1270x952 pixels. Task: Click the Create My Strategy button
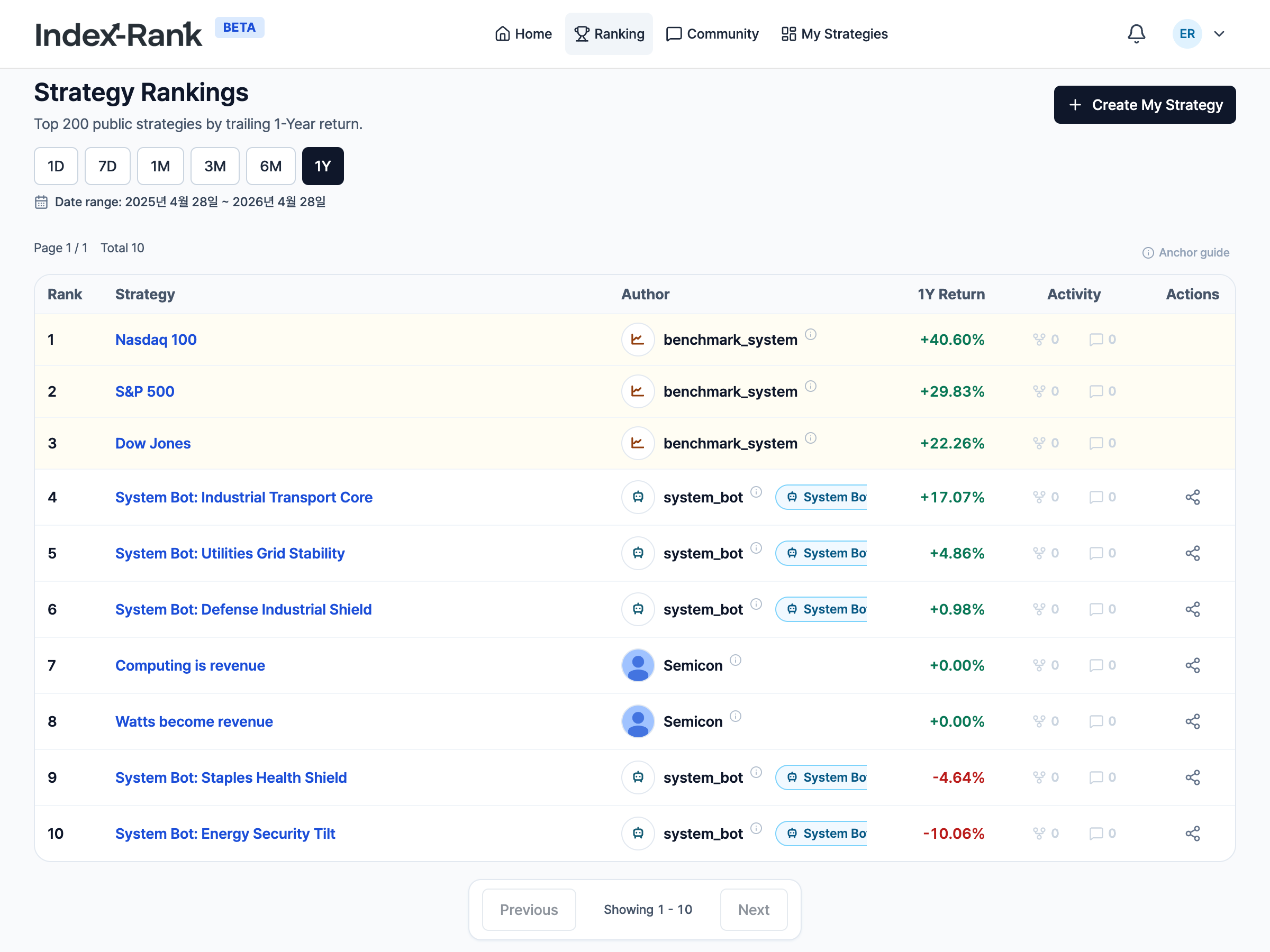[x=1144, y=104]
